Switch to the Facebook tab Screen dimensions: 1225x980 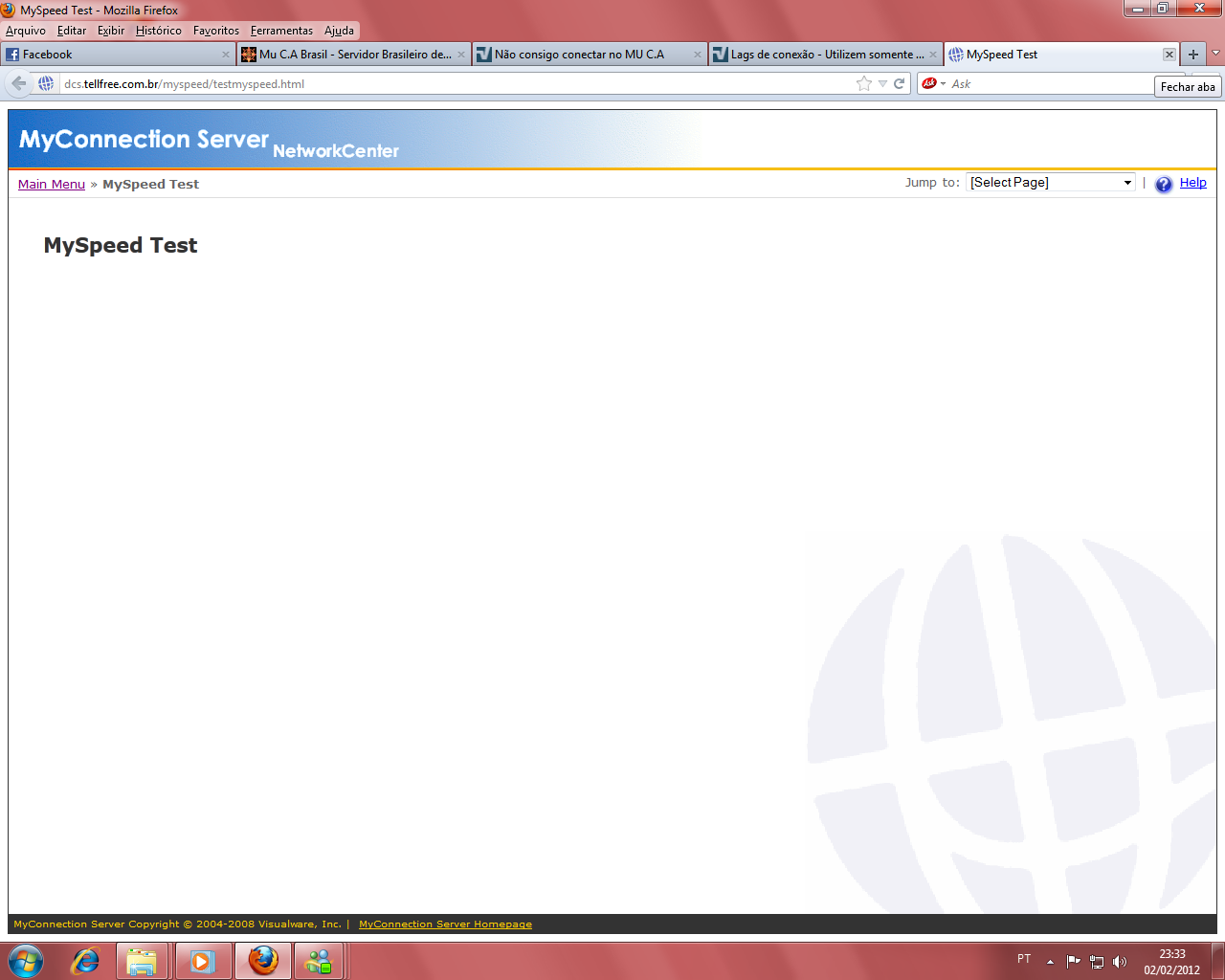[x=115, y=55]
